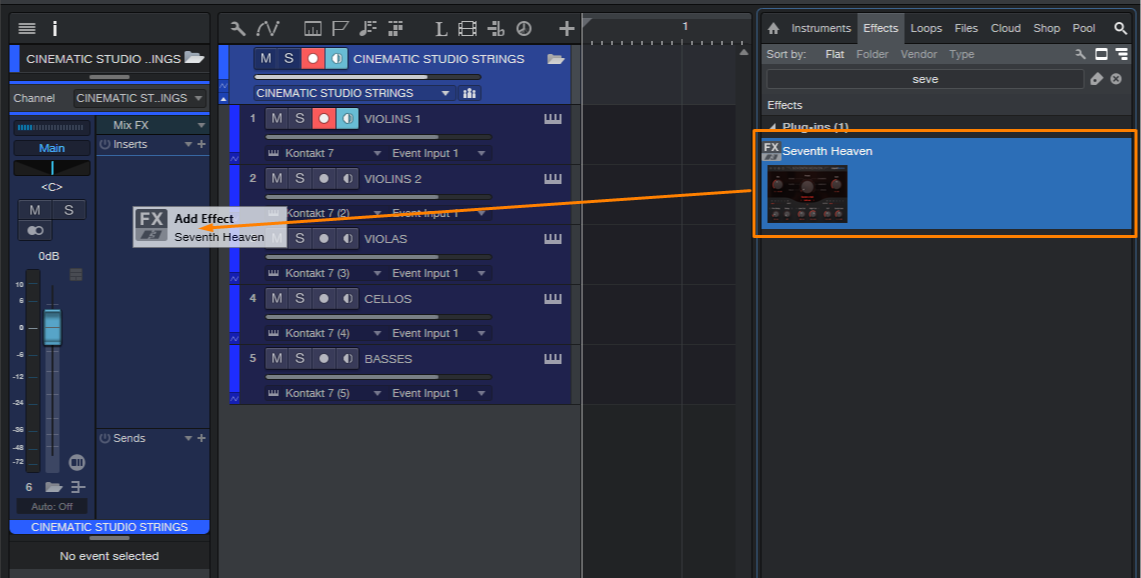Open folder icon next to CINEMATIC STUDIO ..INGS
The image size is (1141, 578).
pyautogui.click(x=194, y=58)
